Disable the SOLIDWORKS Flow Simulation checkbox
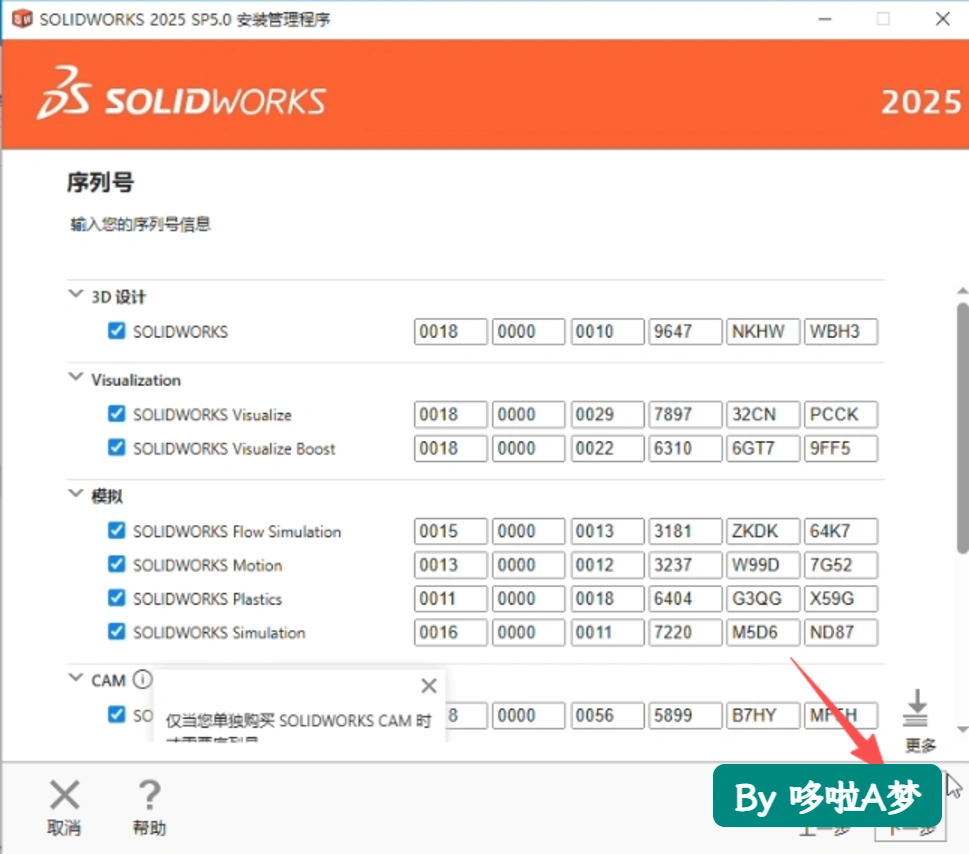Viewport: 969px width, 854px height. (x=116, y=530)
